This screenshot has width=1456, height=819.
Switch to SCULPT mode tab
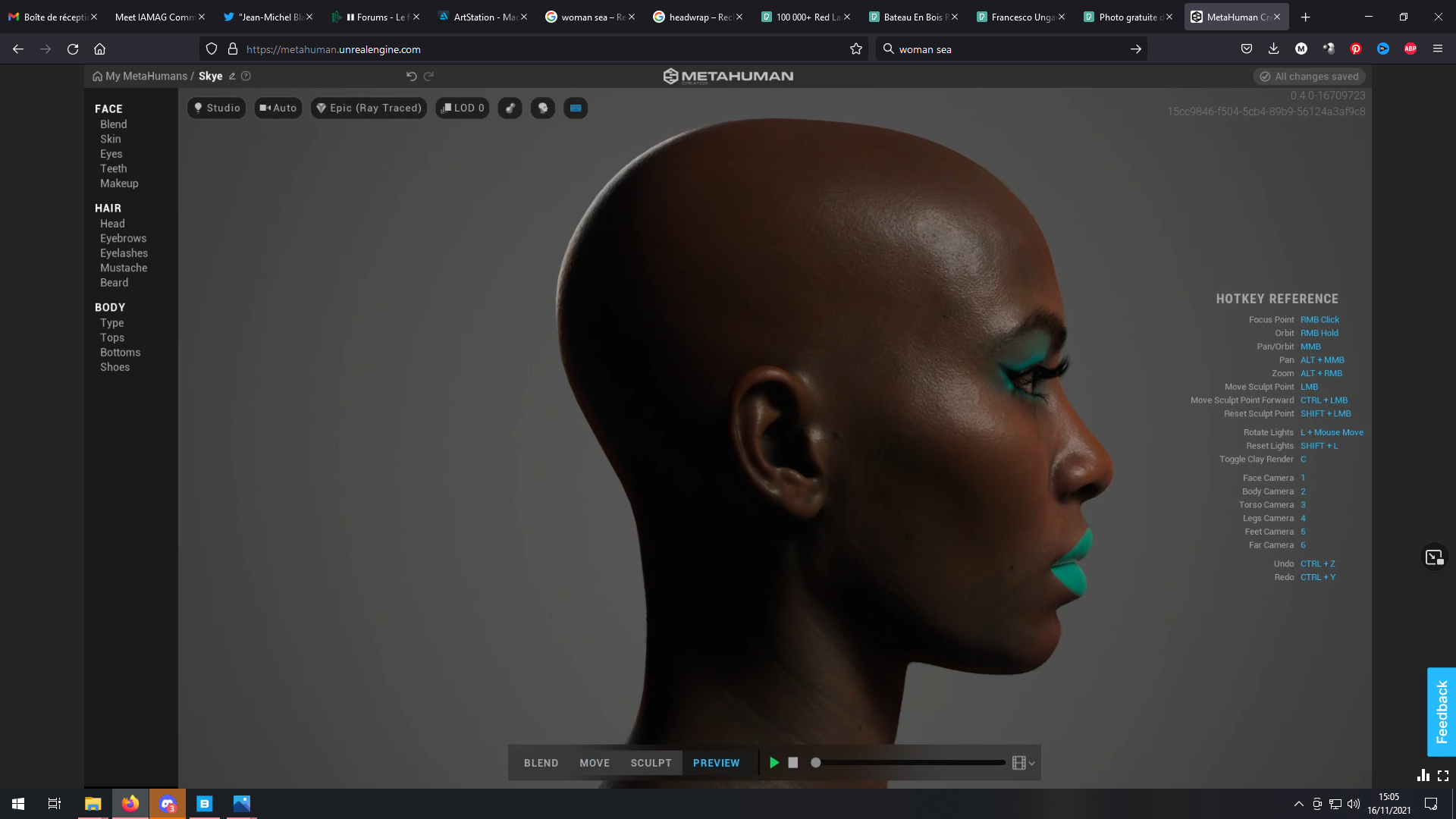pos(651,763)
